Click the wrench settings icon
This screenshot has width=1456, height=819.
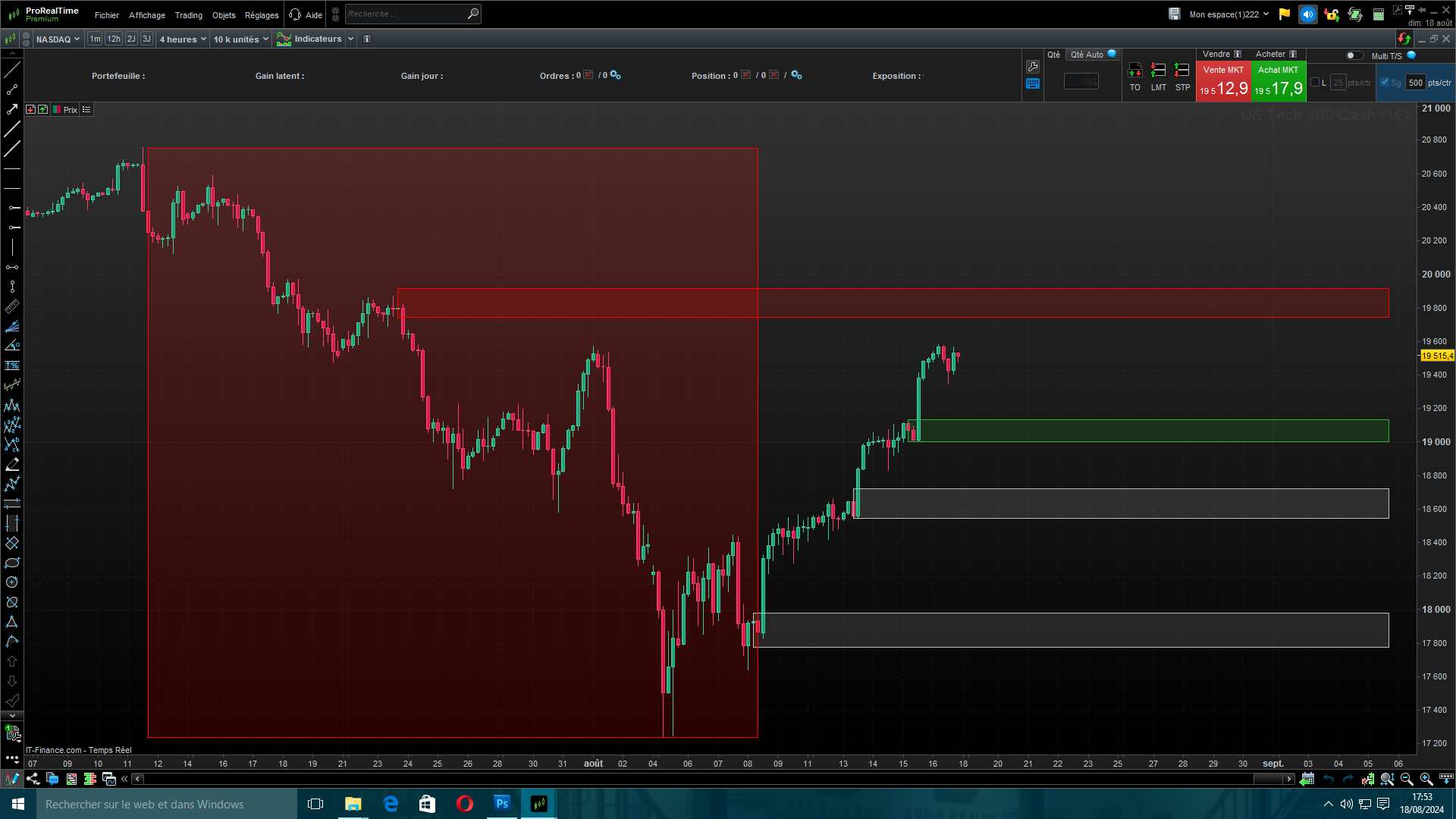(1033, 67)
